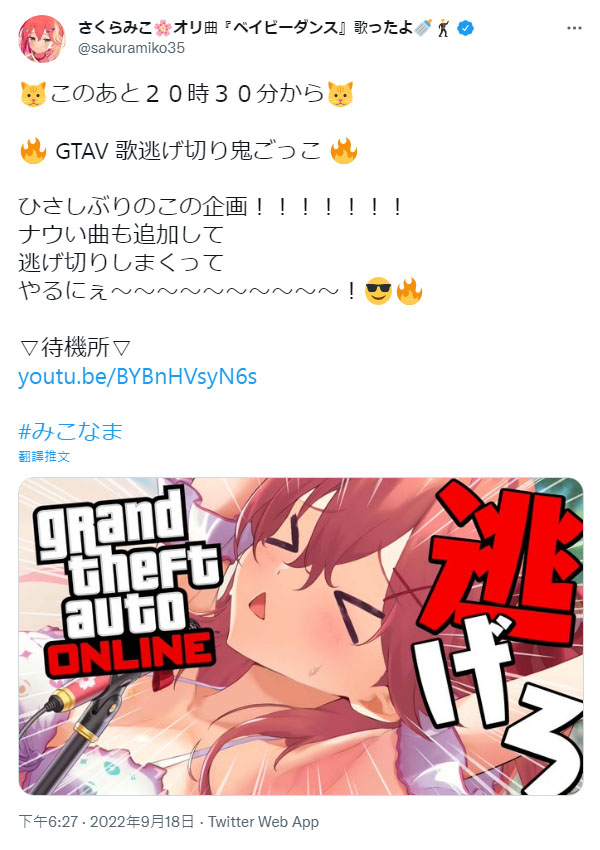The height and width of the screenshot is (850, 600).
Task: Click the fire emoji before GTAV
Action: [x=33, y=151]
